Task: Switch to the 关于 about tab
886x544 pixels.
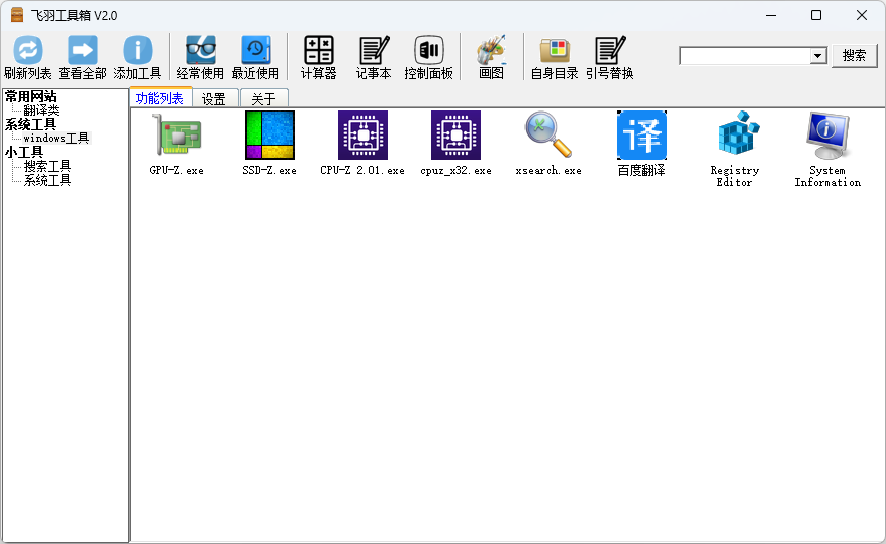Action: pos(263,98)
